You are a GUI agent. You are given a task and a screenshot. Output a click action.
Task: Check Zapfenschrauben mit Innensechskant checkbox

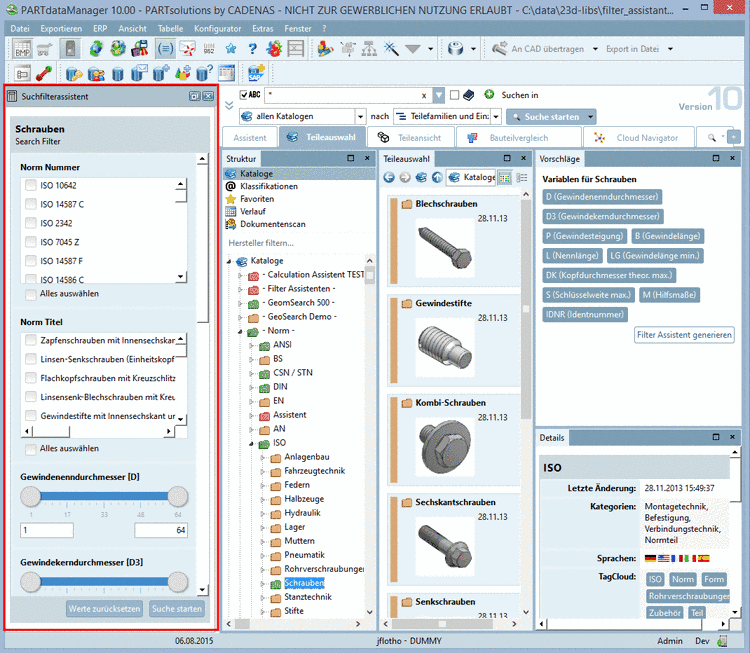click(31, 340)
